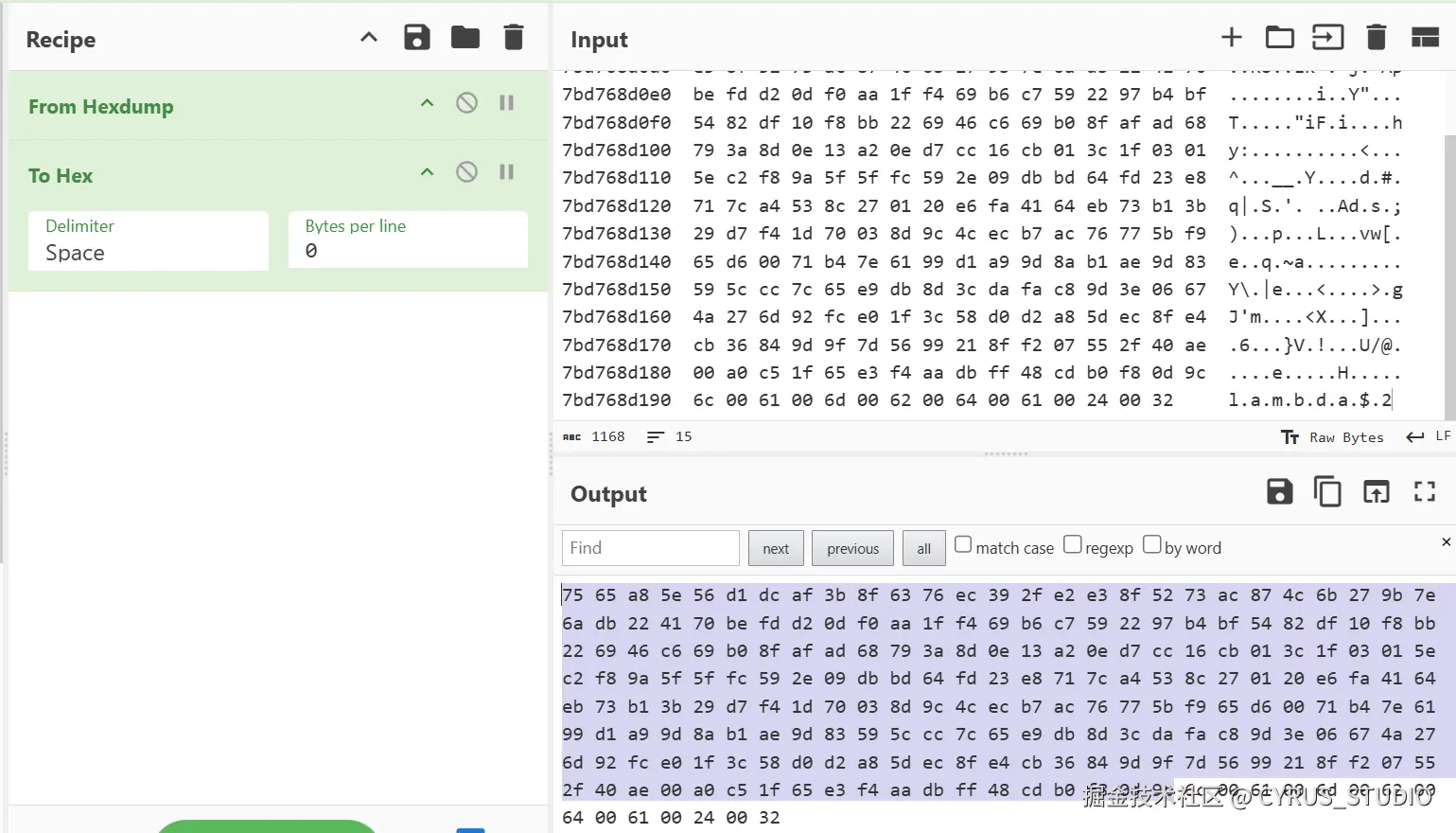1456x833 pixels.
Task: Maximise the output pane
Action: click(x=1425, y=492)
